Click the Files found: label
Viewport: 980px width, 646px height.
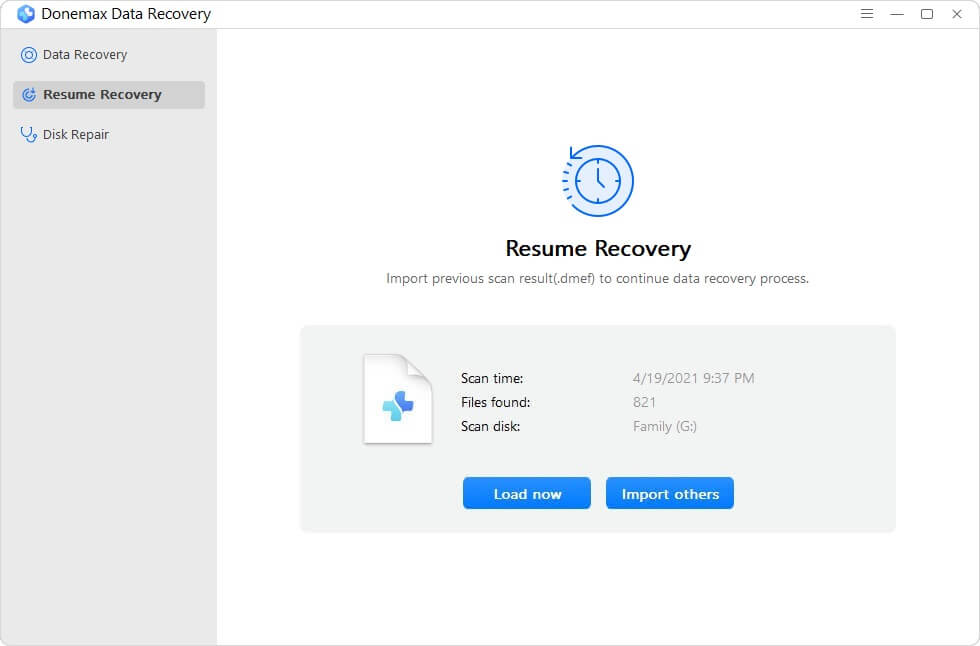[496, 402]
